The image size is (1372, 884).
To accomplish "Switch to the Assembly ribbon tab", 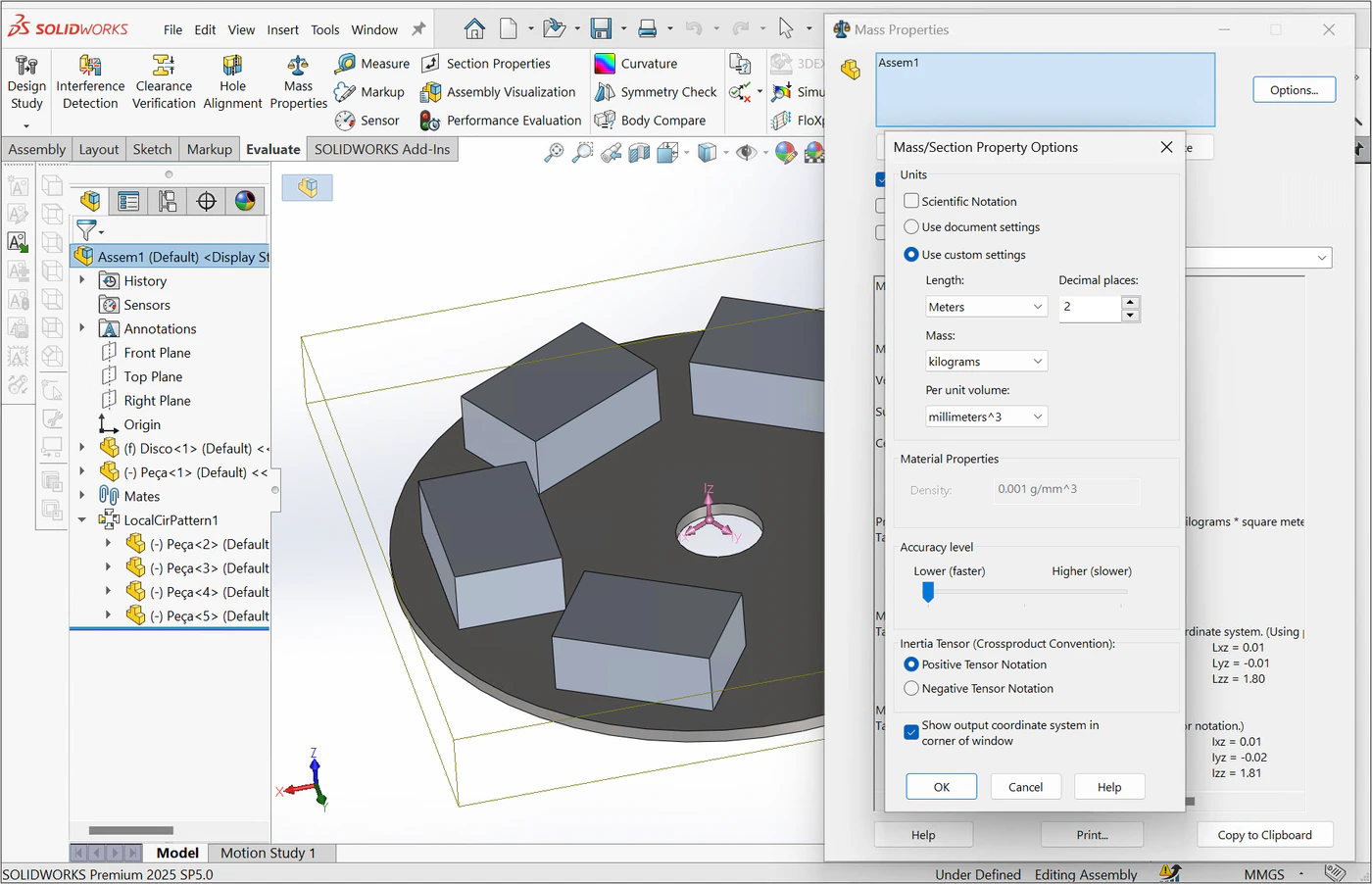I will click(x=37, y=149).
